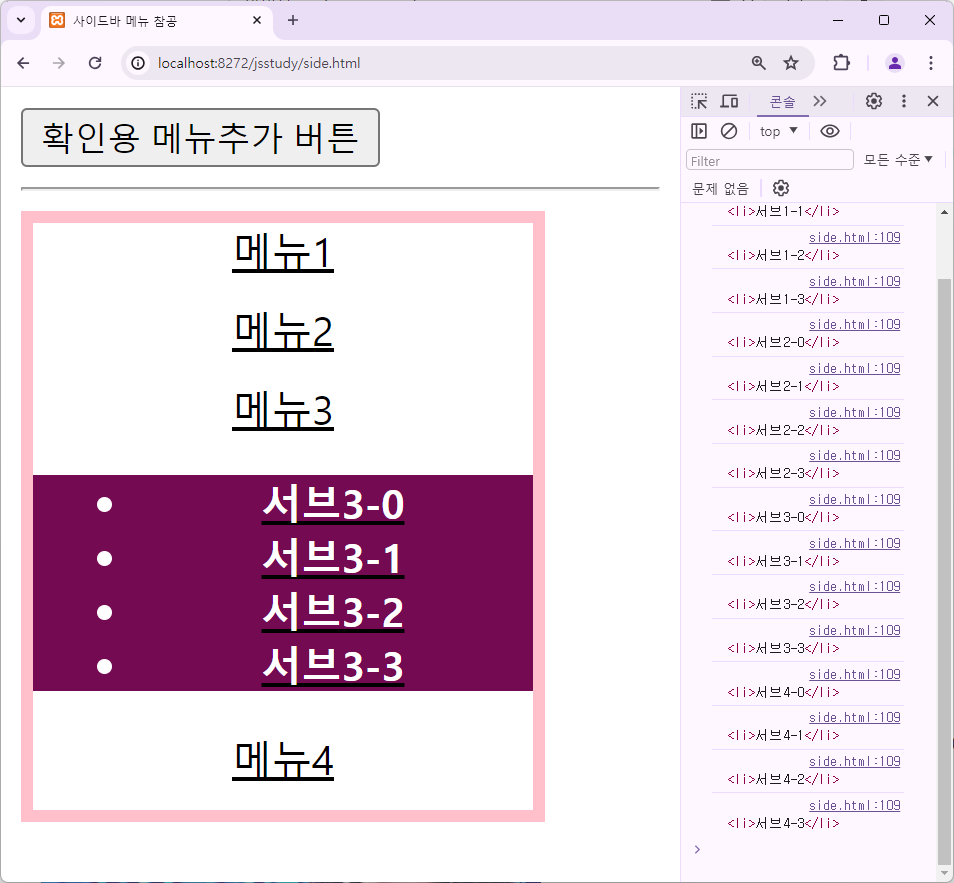Click the console Filter input field

click(x=770, y=161)
